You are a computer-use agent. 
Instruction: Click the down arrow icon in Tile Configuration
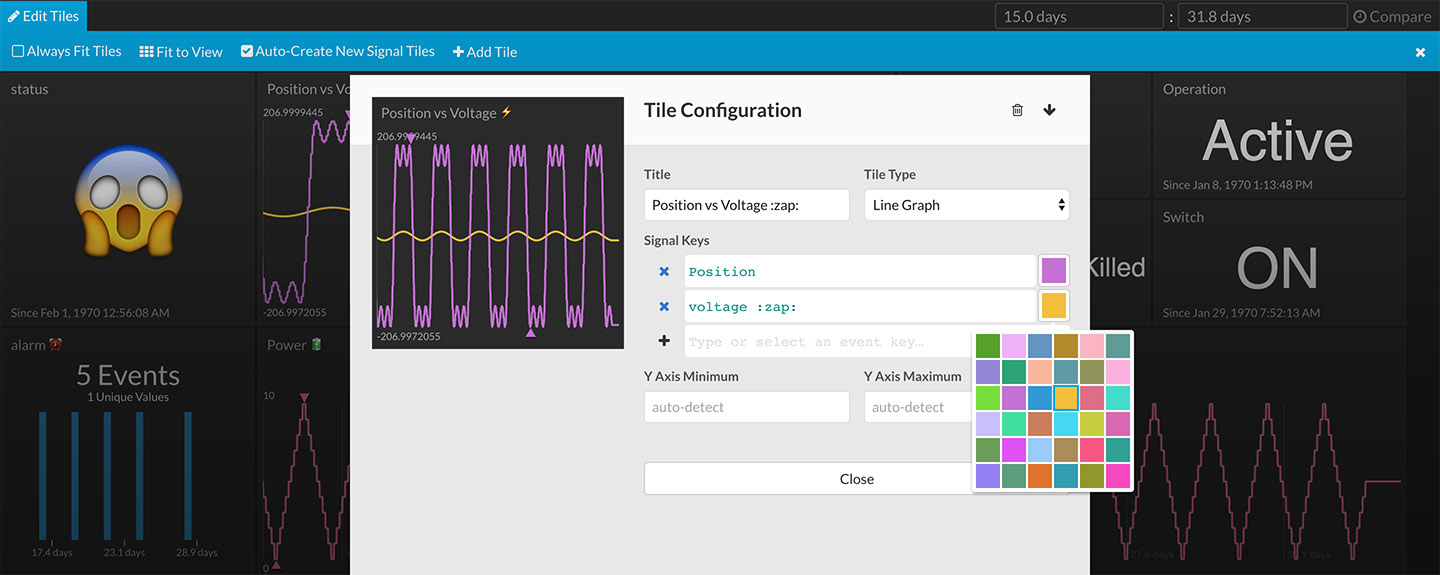1049,110
